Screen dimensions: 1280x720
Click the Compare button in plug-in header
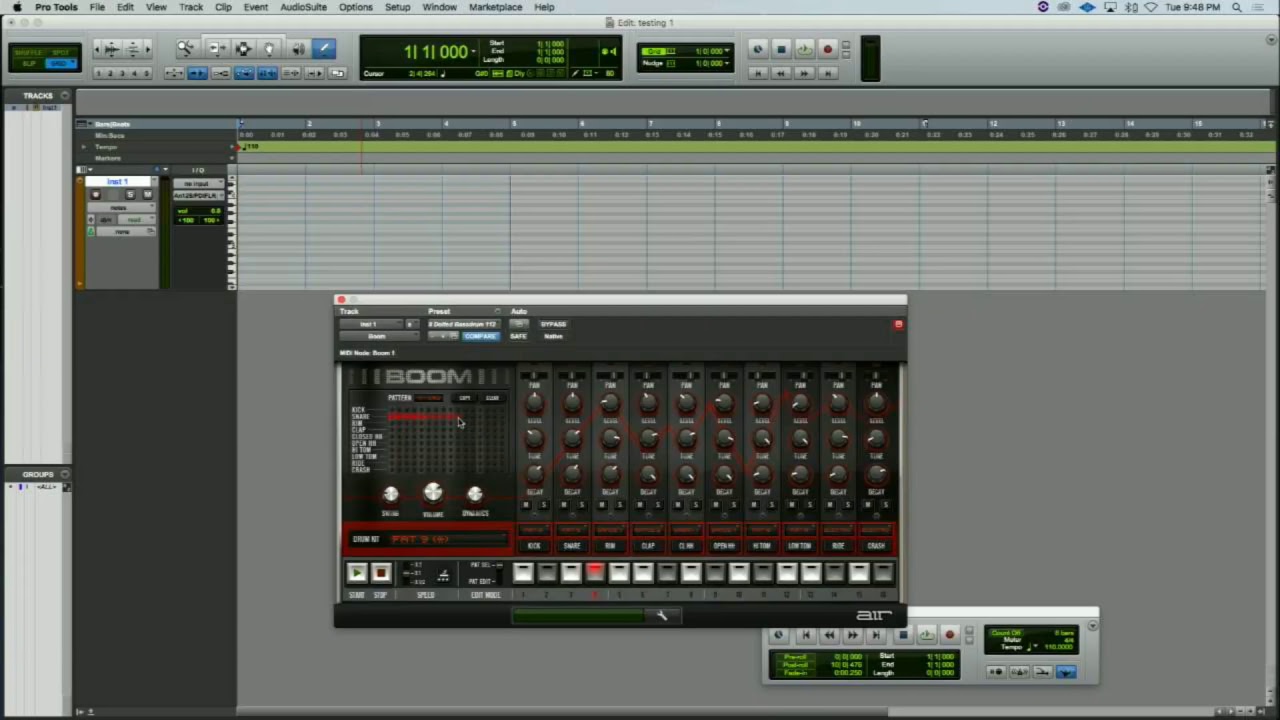[481, 336]
